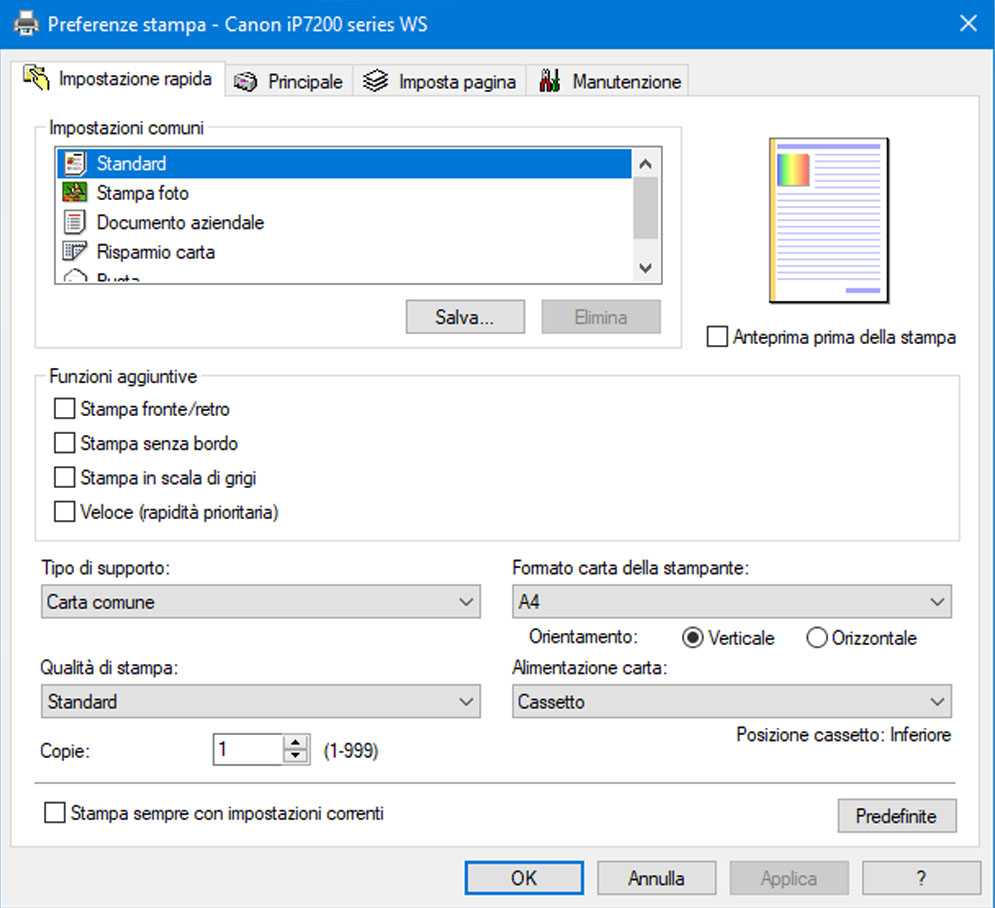Select Risparmio carta in settings list
995x908 pixels.
coord(345,252)
